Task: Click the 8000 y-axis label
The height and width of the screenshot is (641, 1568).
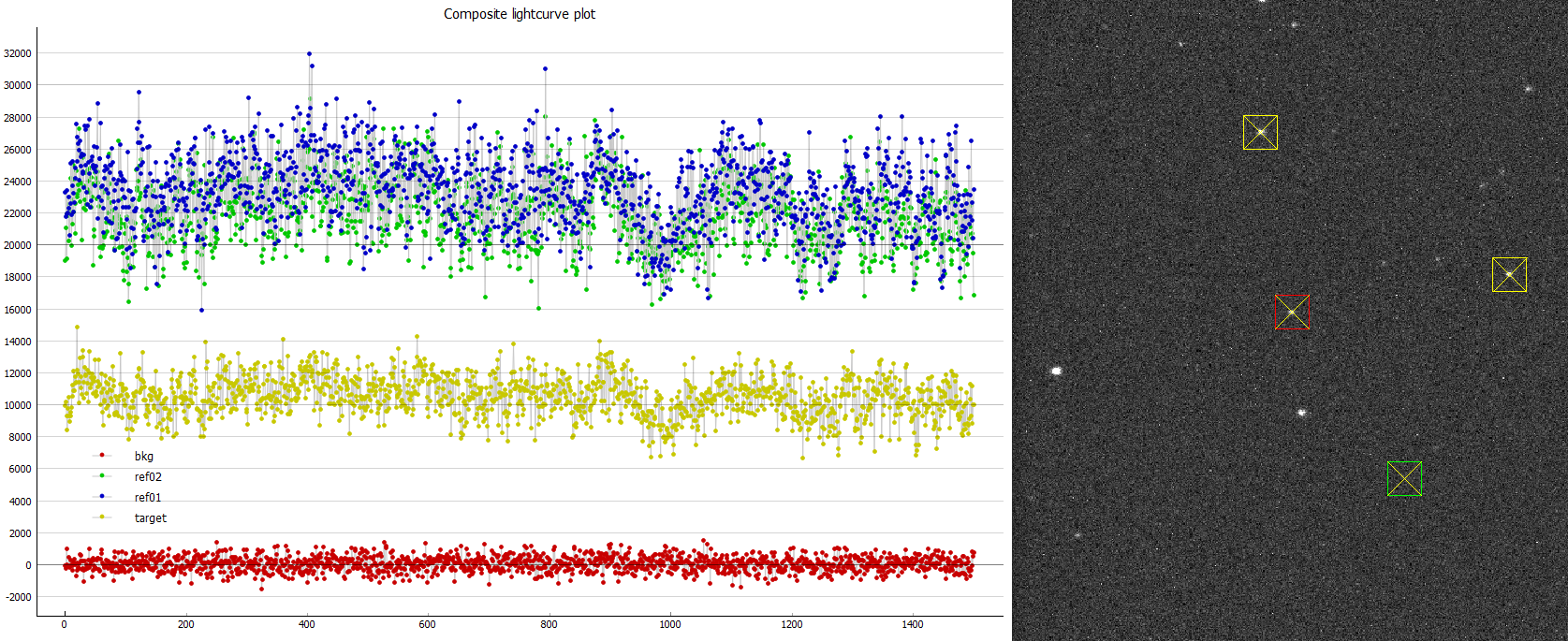Action: [x=21, y=437]
